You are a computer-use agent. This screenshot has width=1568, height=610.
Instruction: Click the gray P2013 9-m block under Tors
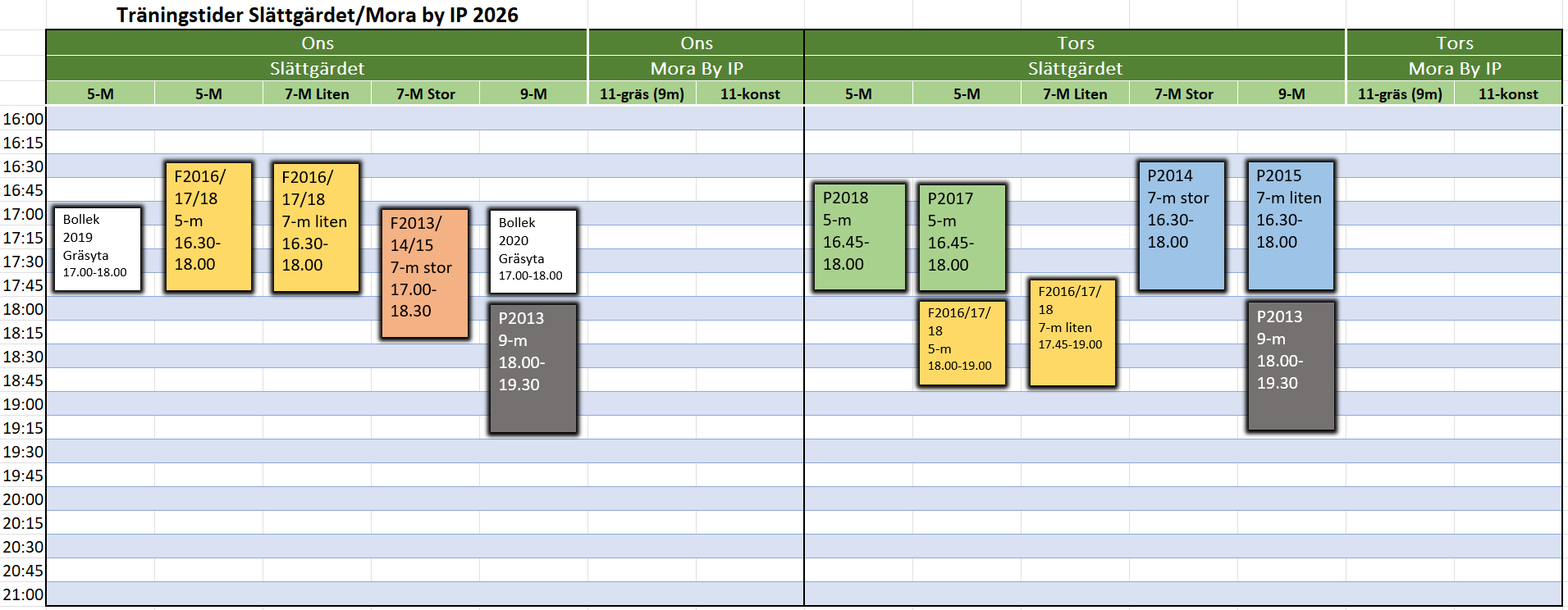(1291, 366)
